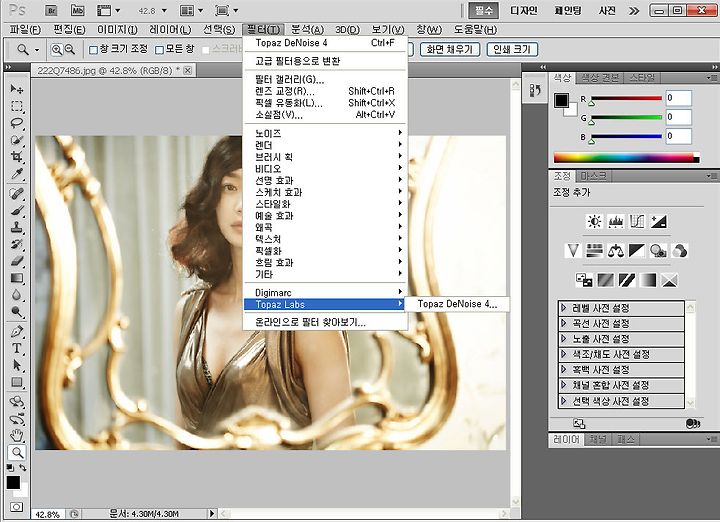Select the Move tool
The image size is (720, 522).
[x=17, y=89]
